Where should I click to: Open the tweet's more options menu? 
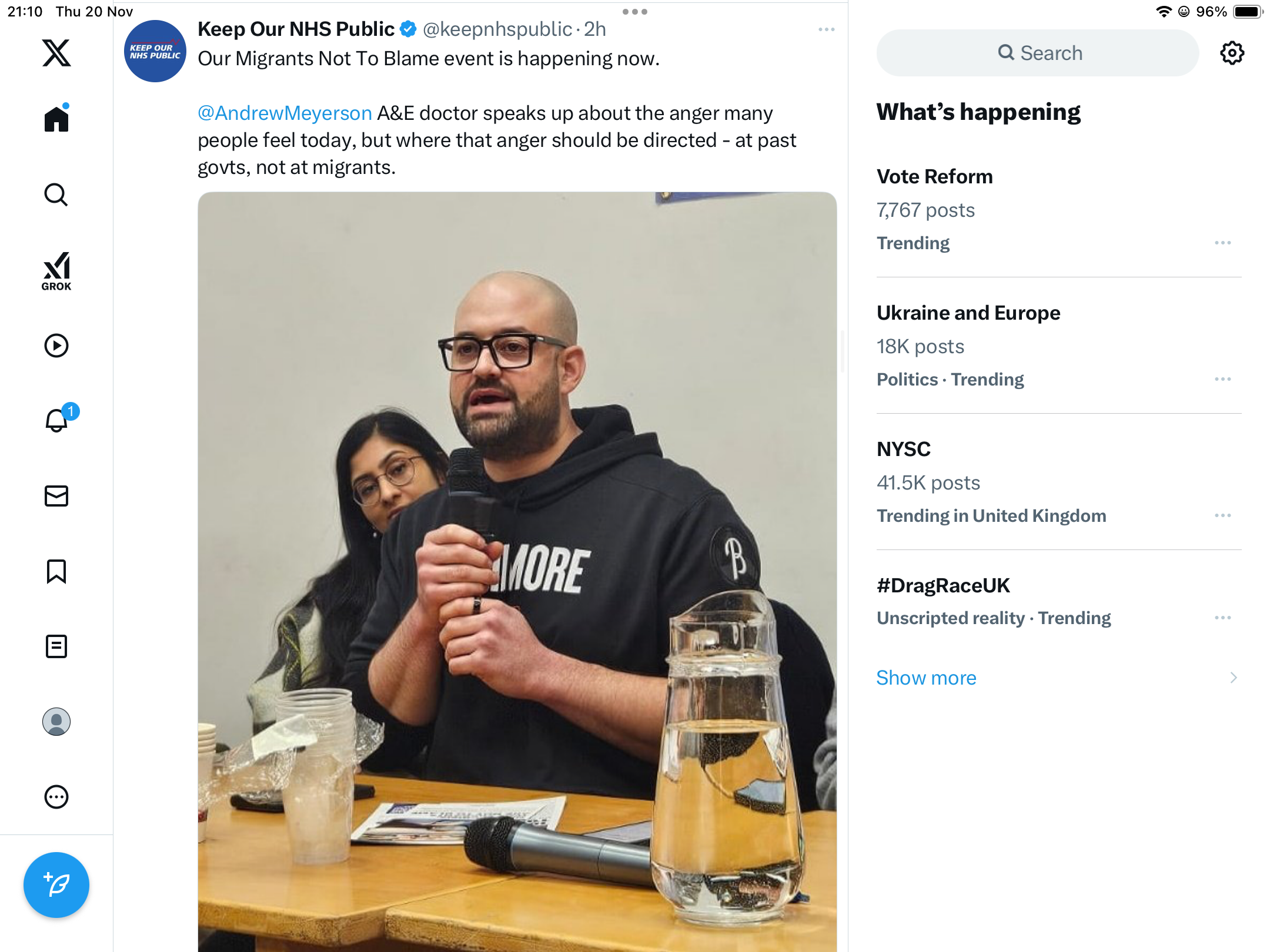point(826,29)
